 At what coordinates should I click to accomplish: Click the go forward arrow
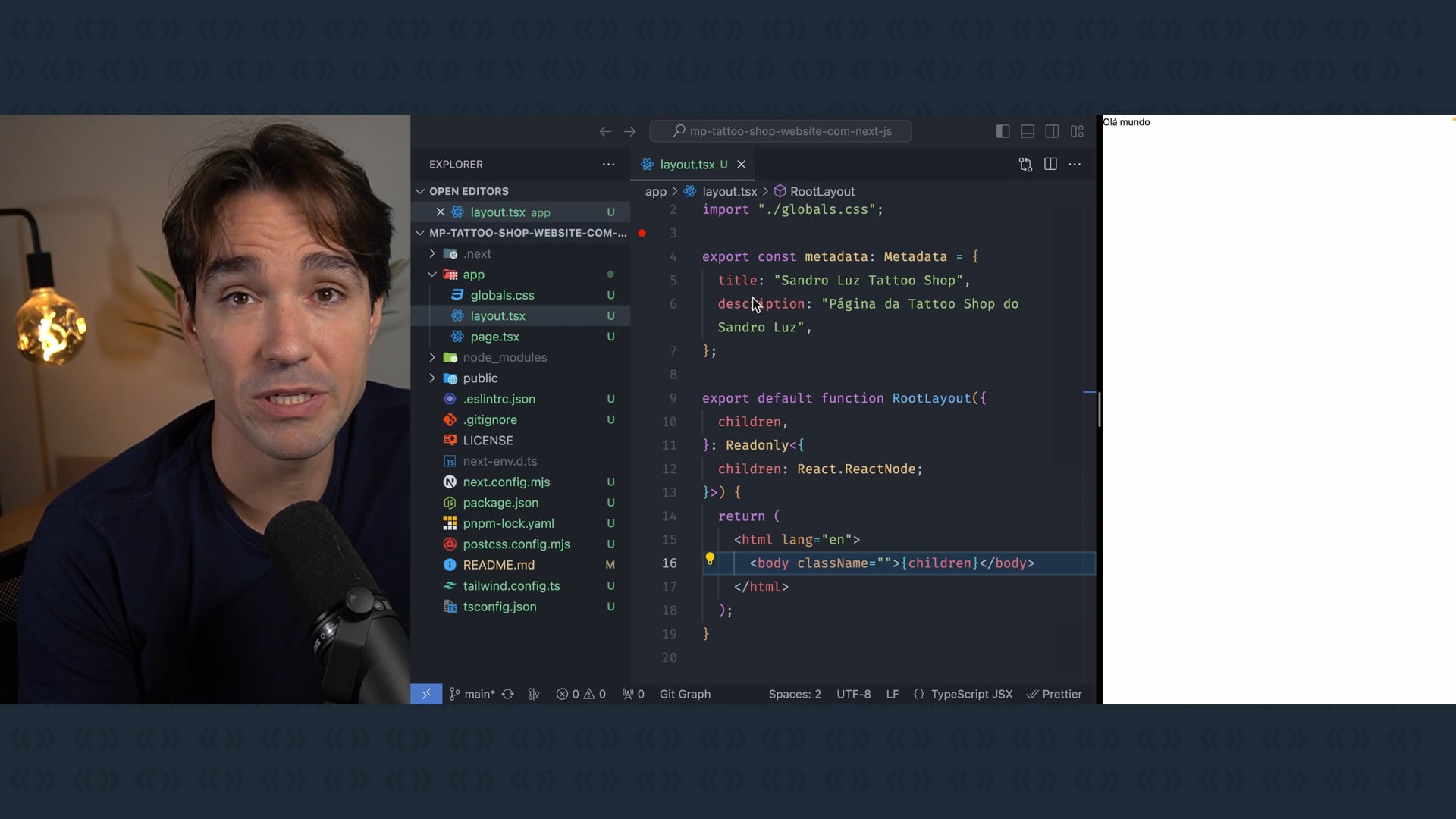tap(629, 131)
